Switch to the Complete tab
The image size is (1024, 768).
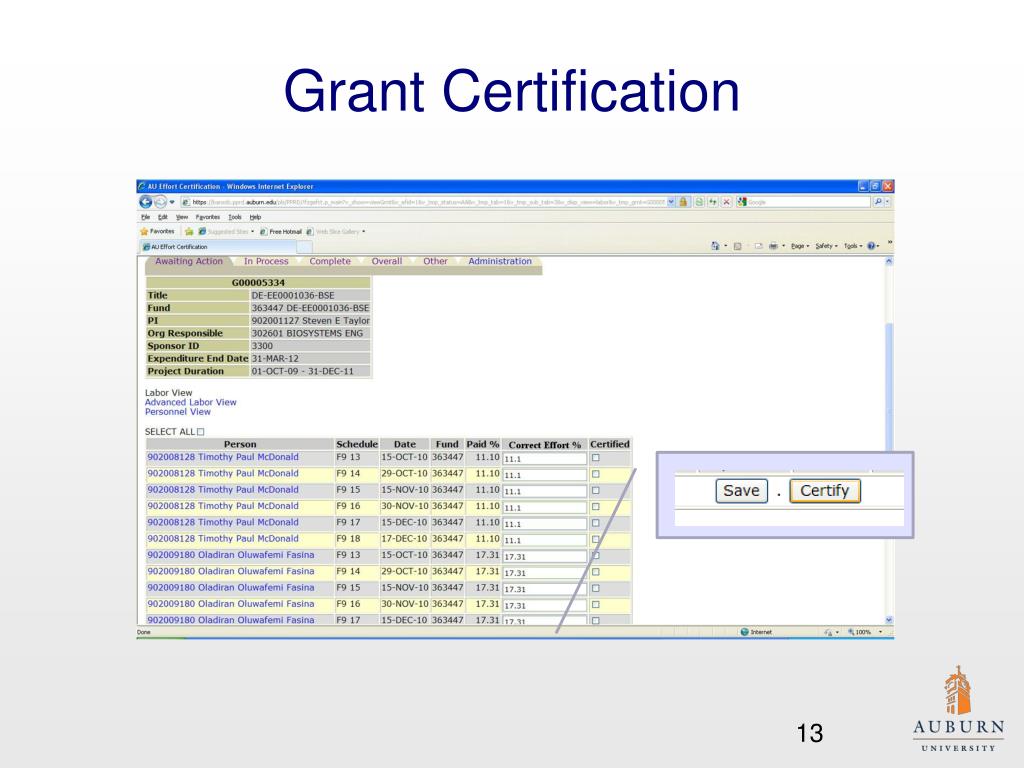click(330, 261)
